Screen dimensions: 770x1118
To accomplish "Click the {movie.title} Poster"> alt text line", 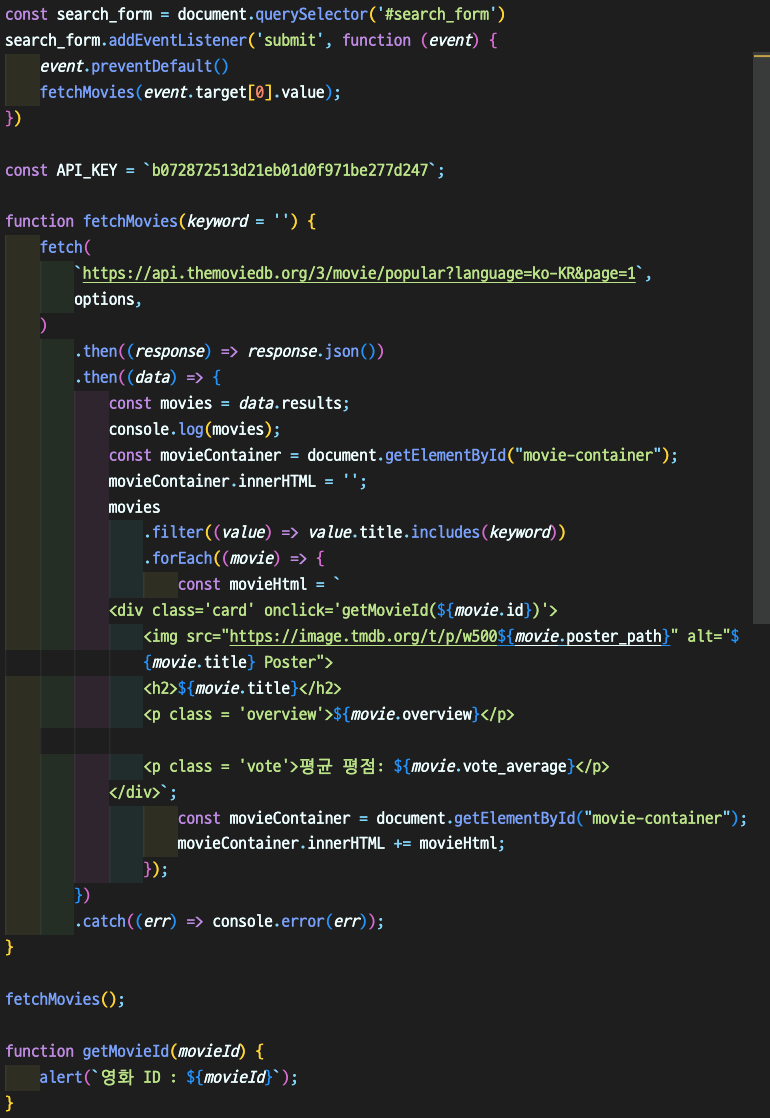I will 237,662.
